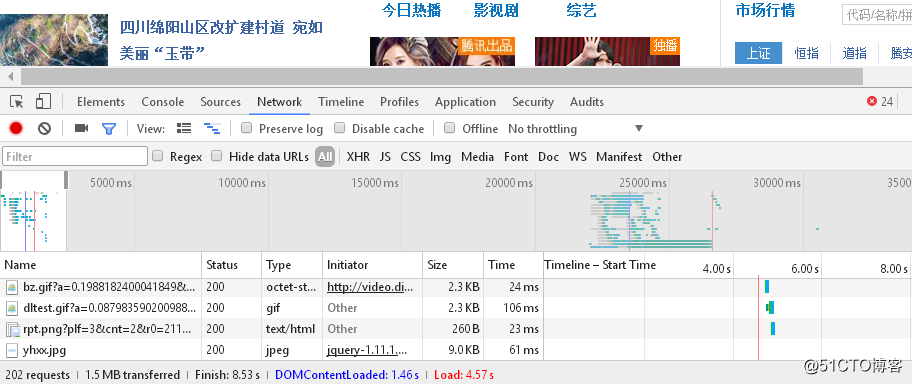Enable the Regex filter checkbox
The height and width of the screenshot is (384, 912).
158,156
